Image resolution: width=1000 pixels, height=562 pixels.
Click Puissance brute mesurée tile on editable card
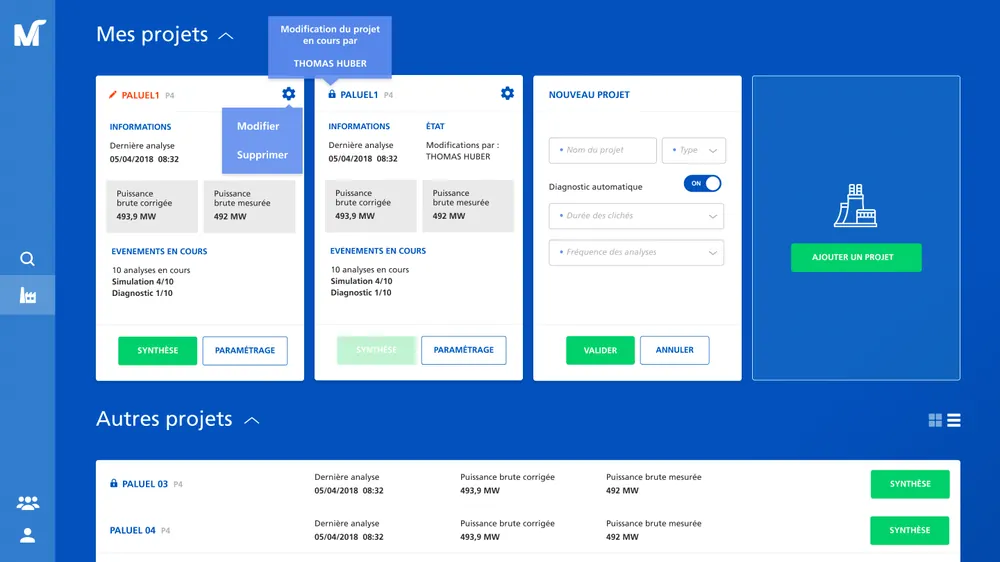(x=249, y=206)
